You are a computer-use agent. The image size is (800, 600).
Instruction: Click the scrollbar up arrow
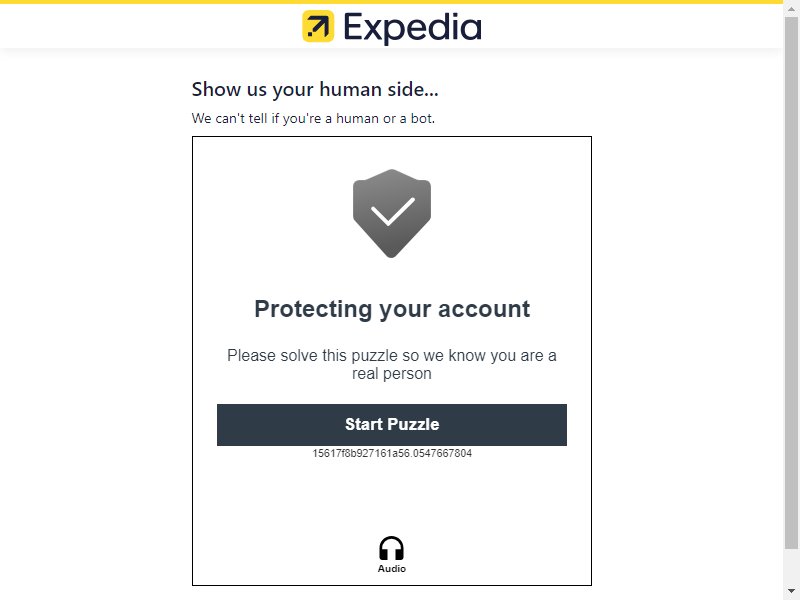tap(791, 9)
